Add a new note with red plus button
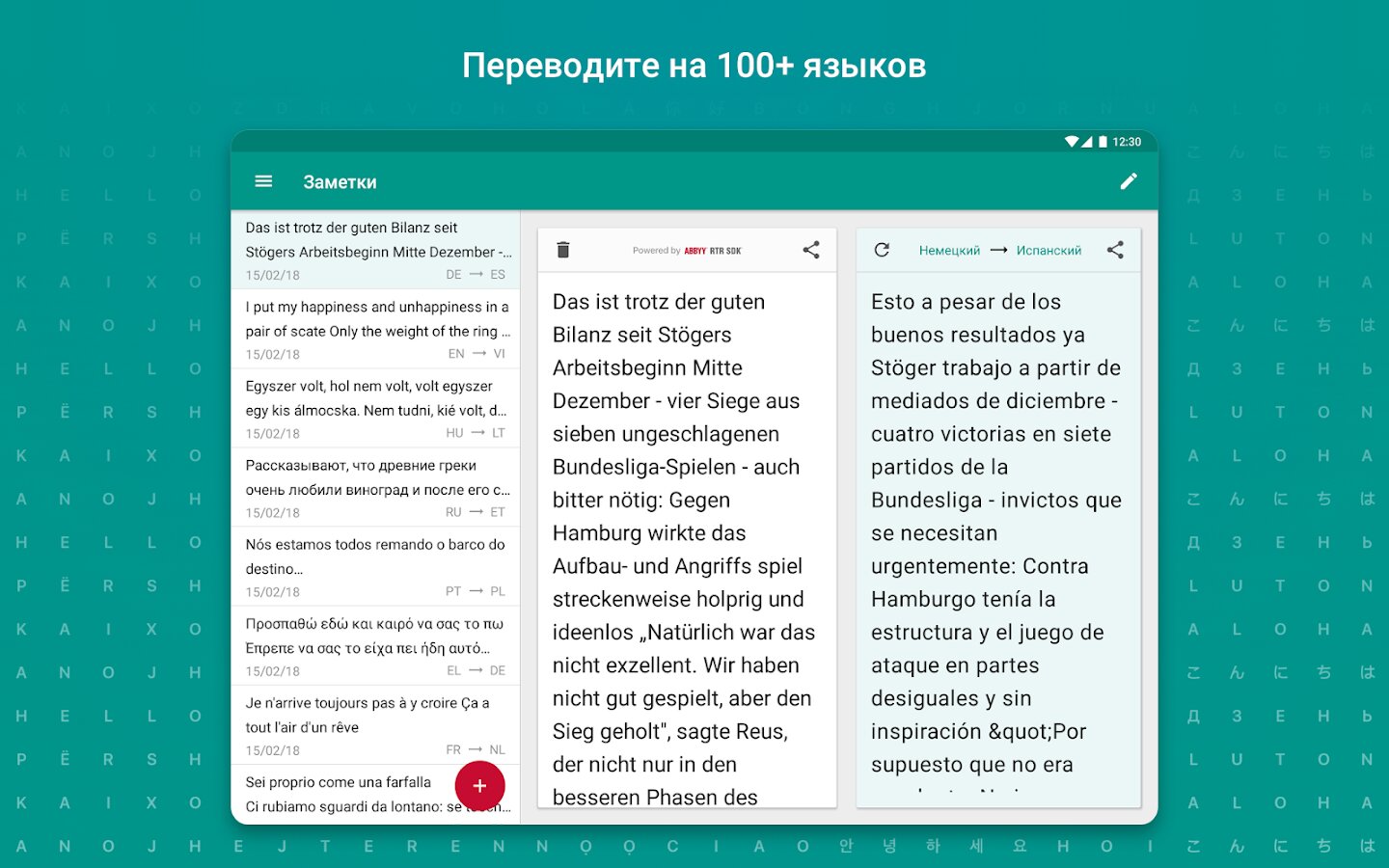 (479, 786)
